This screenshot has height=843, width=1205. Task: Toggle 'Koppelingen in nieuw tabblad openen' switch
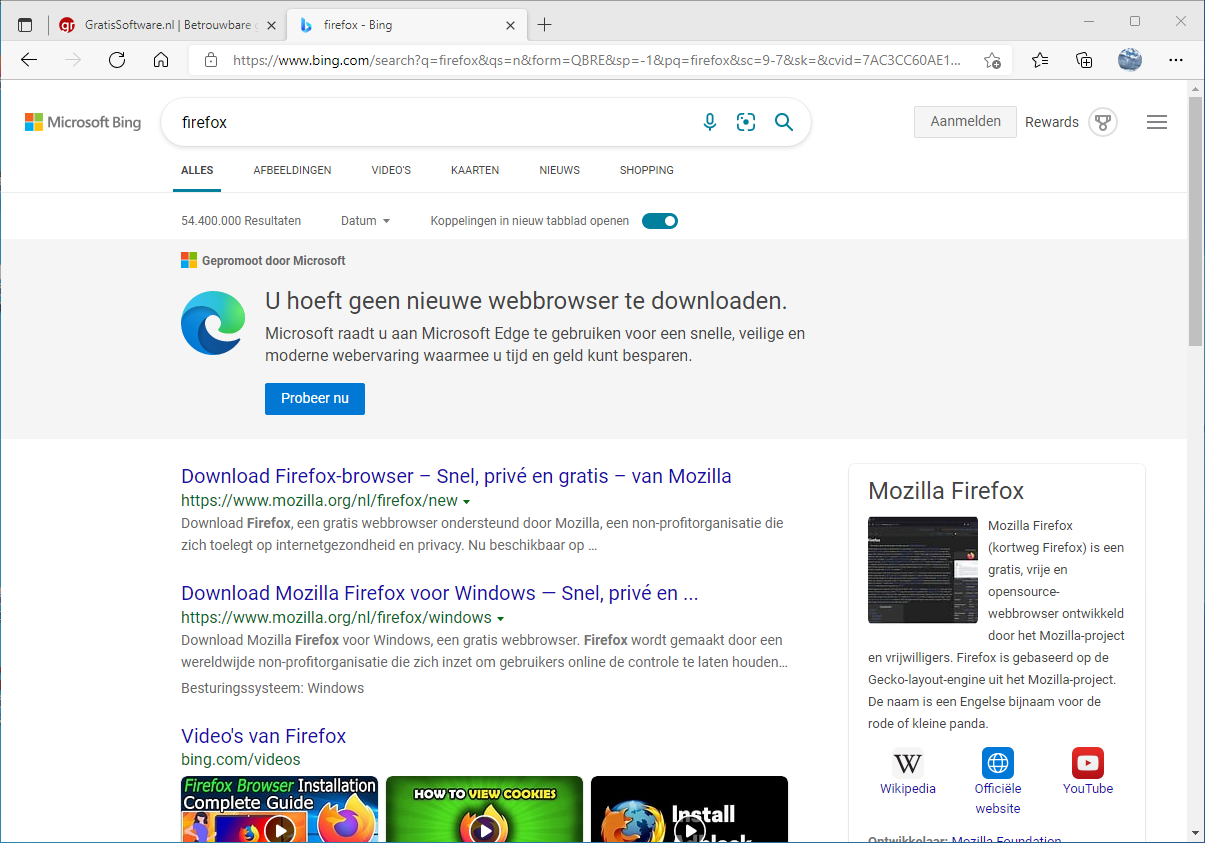660,221
